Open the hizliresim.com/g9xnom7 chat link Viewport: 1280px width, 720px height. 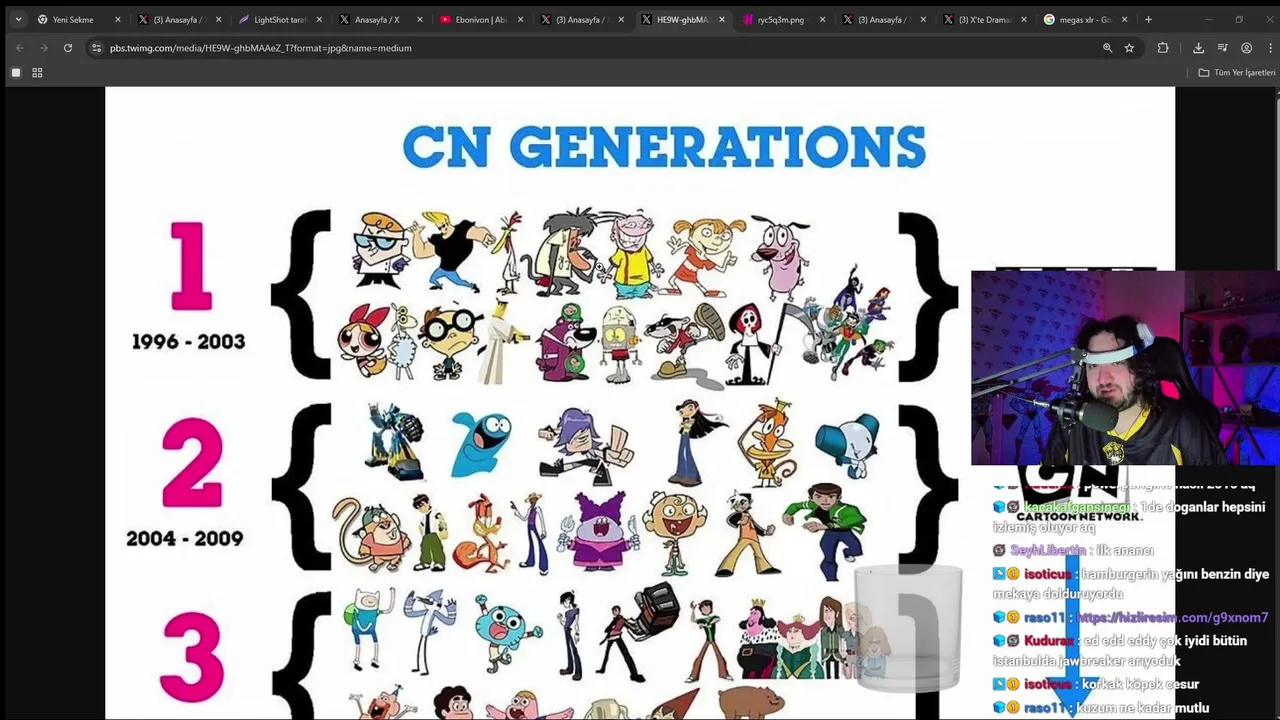coord(1172,618)
